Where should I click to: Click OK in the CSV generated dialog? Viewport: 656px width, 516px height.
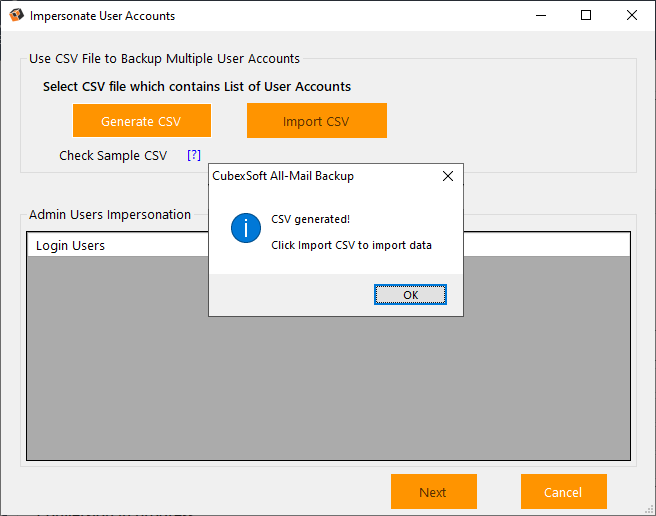pyautogui.click(x=410, y=295)
